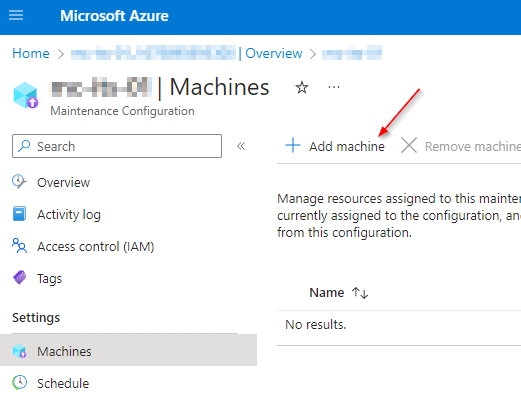Click the purple Tags icon
This screenshot has height=403, width=521.
19,278
